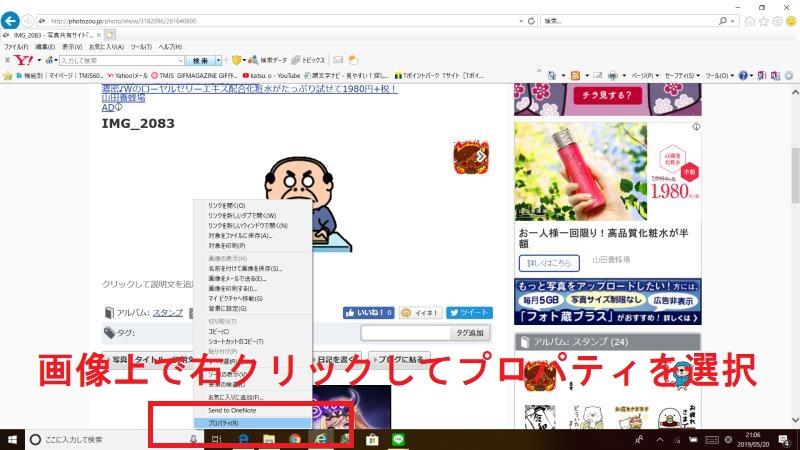Select 名前を付けて画像を保存(S) in context menu
The width and height of the screenshot is (800, 450).
click(x=253, y=268)
